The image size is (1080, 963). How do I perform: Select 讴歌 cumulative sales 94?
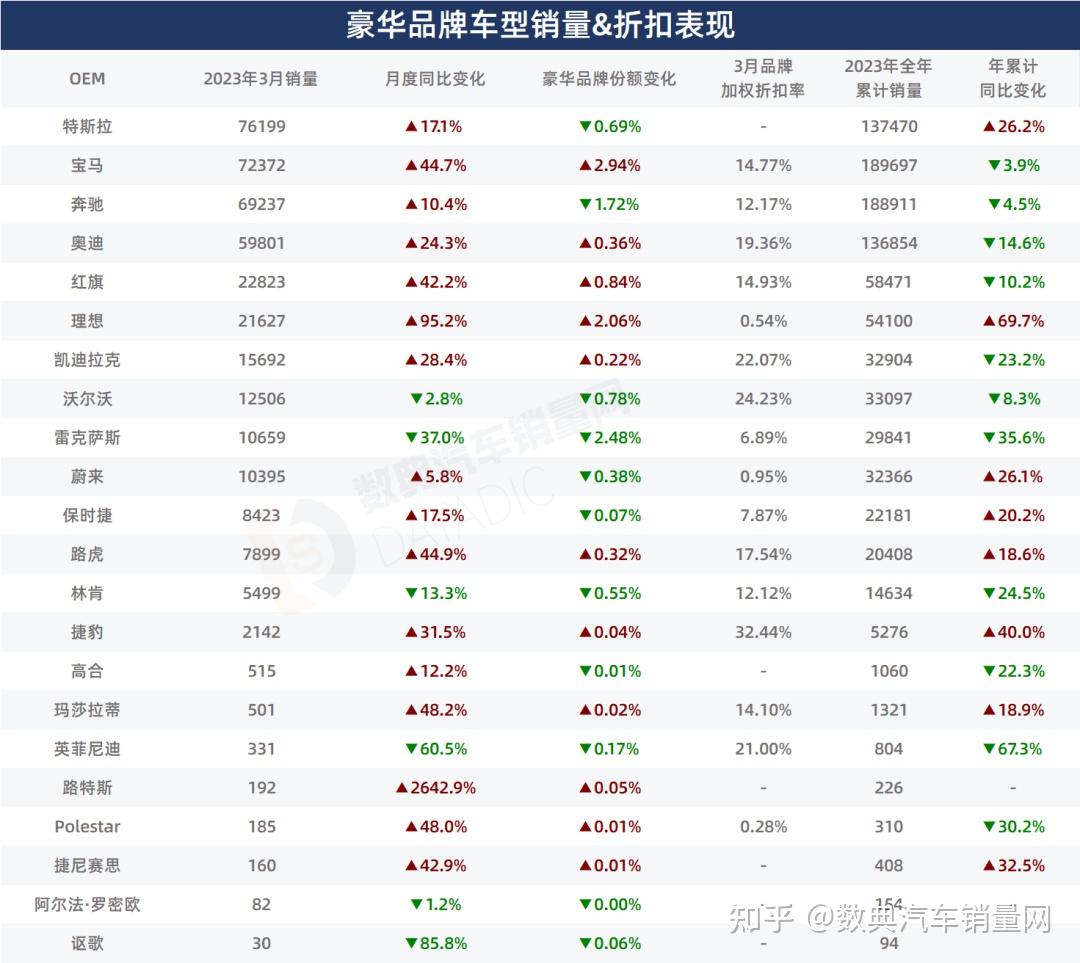pyautogui.click(x=889, y=944)
